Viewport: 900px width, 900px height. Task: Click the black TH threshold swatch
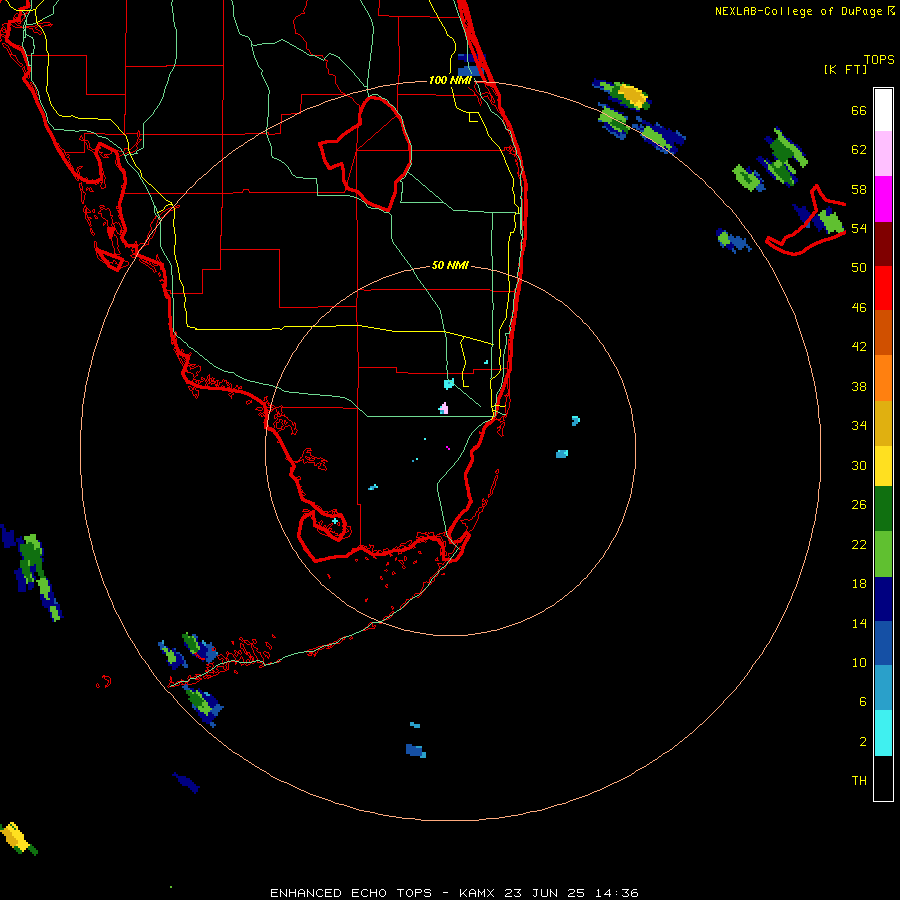pyautogui.click(x=883, y=778)
